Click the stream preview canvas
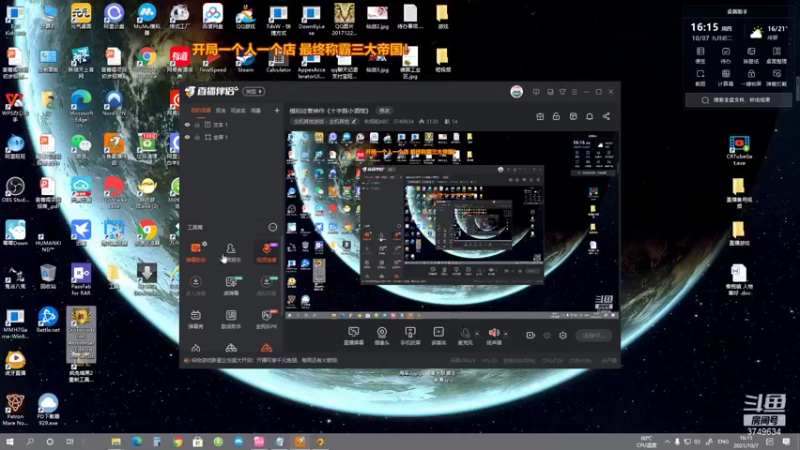This screenshot has height=450, width=800. 452,226
